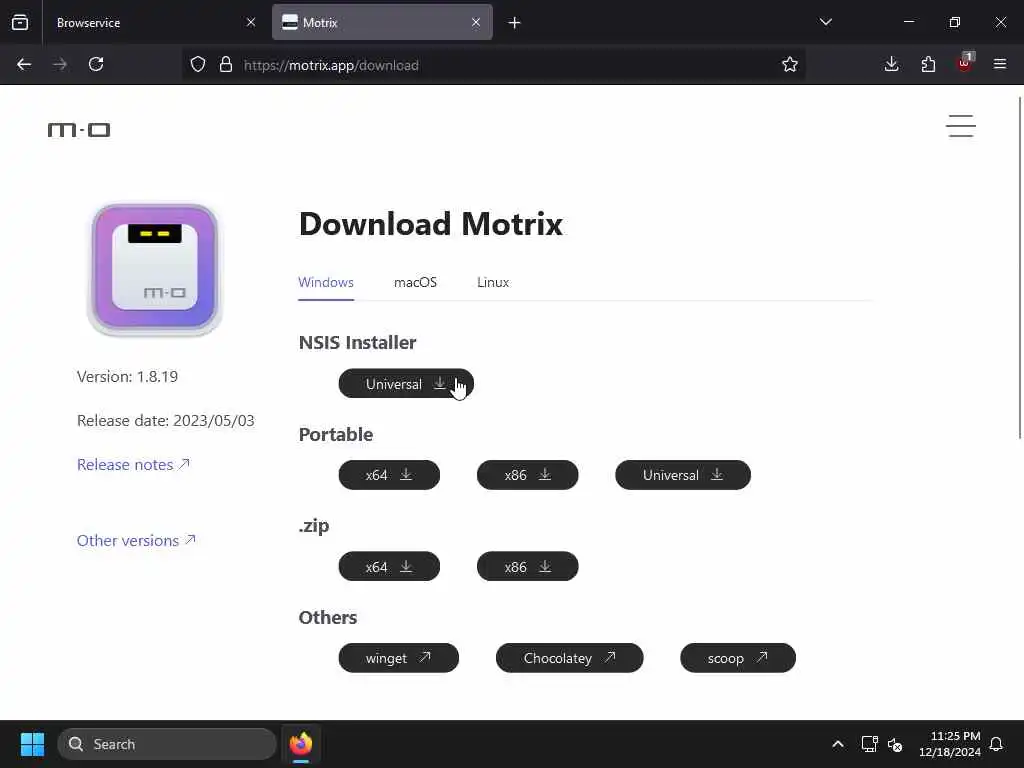
Task: Click the Motrix app icon image
Action: point(155,269)
